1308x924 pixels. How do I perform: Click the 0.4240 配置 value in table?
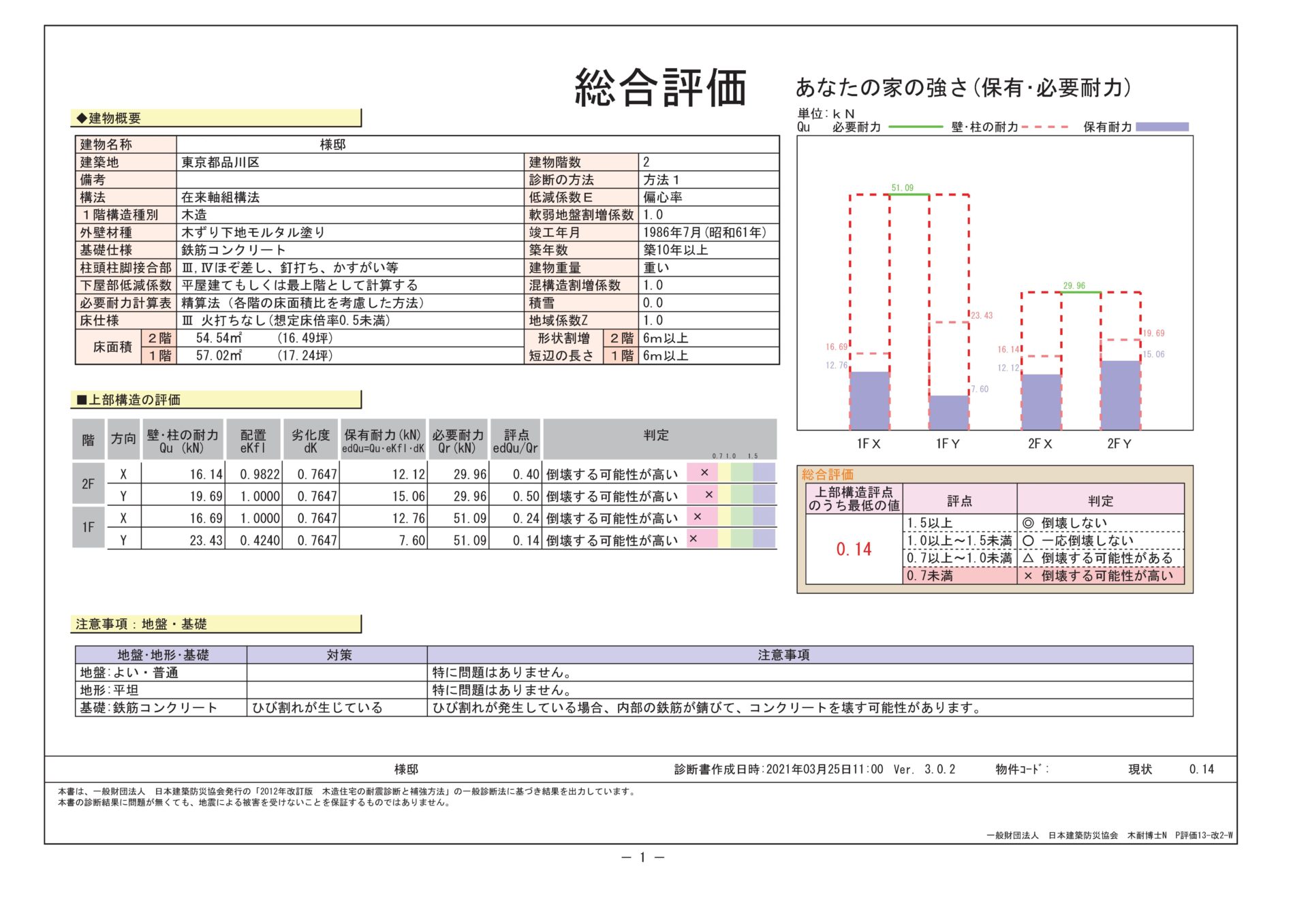(260, 541)
